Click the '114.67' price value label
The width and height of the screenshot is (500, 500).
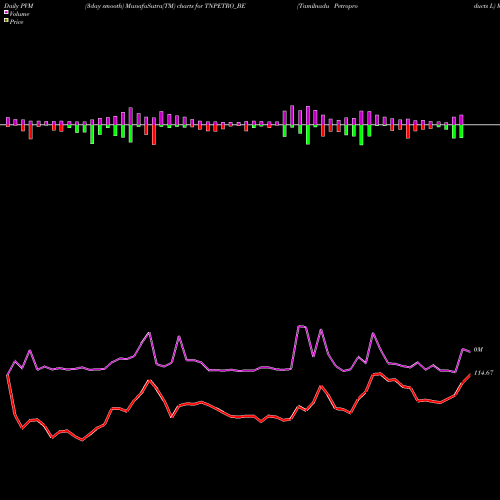[x=483, y=373]
